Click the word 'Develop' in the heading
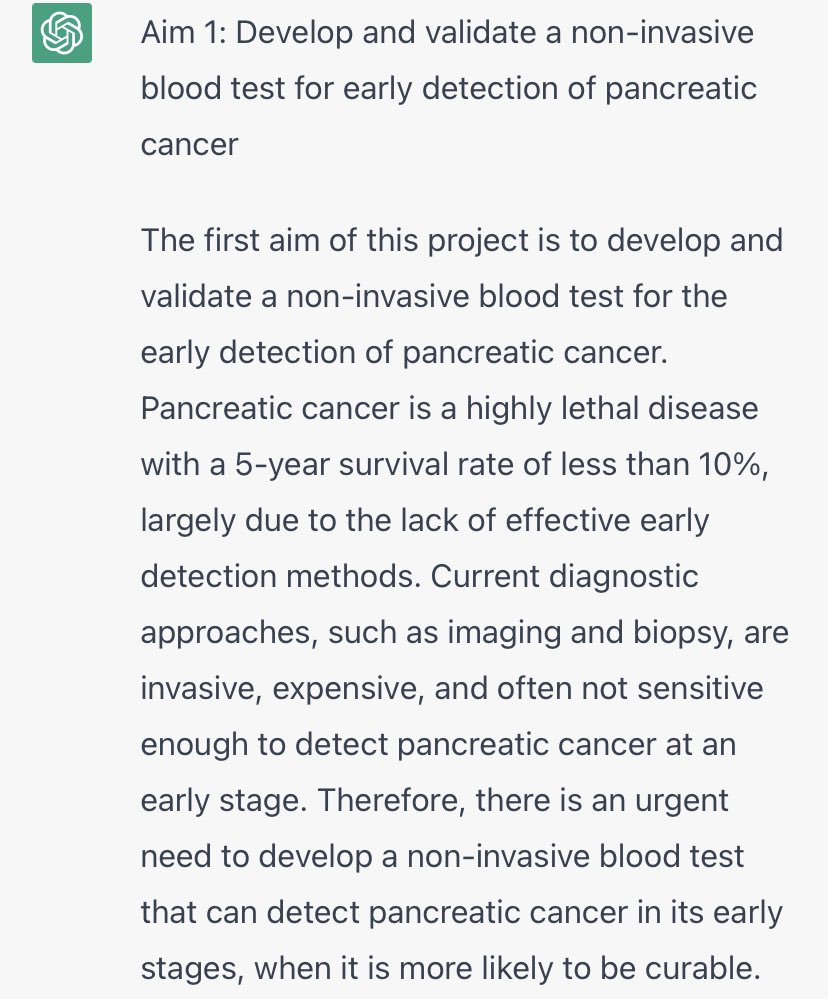 point(294,32)
